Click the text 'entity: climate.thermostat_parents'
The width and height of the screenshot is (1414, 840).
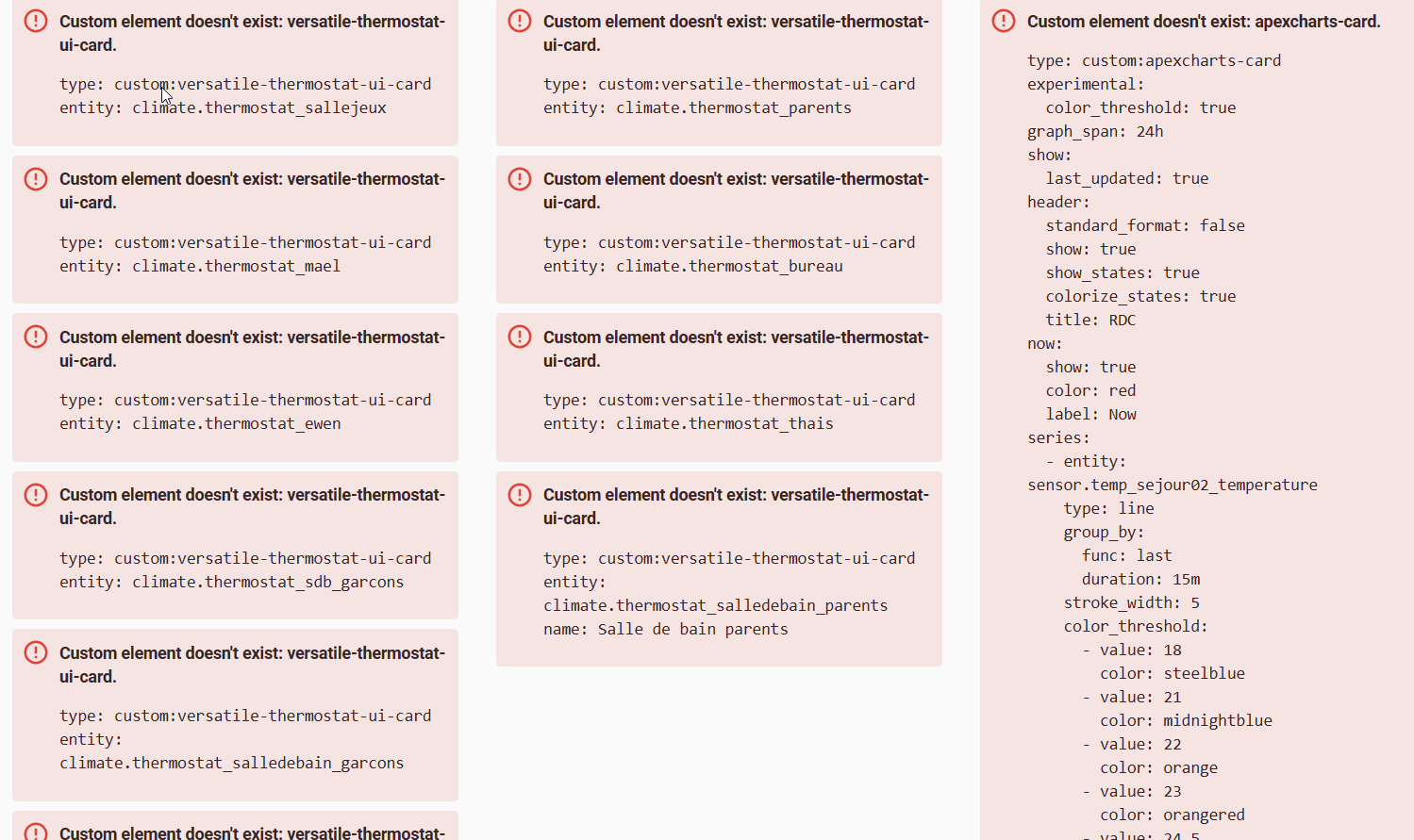[697, 107]
